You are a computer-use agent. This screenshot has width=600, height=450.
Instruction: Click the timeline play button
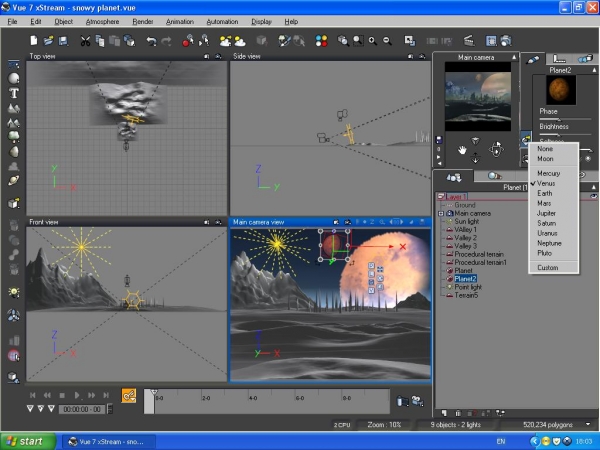[77, 395]
